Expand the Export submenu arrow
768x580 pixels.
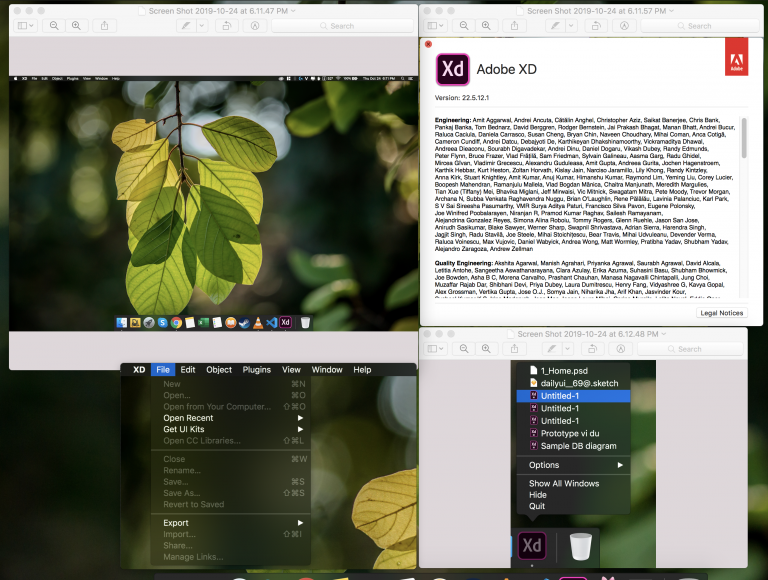coord(300,523)
